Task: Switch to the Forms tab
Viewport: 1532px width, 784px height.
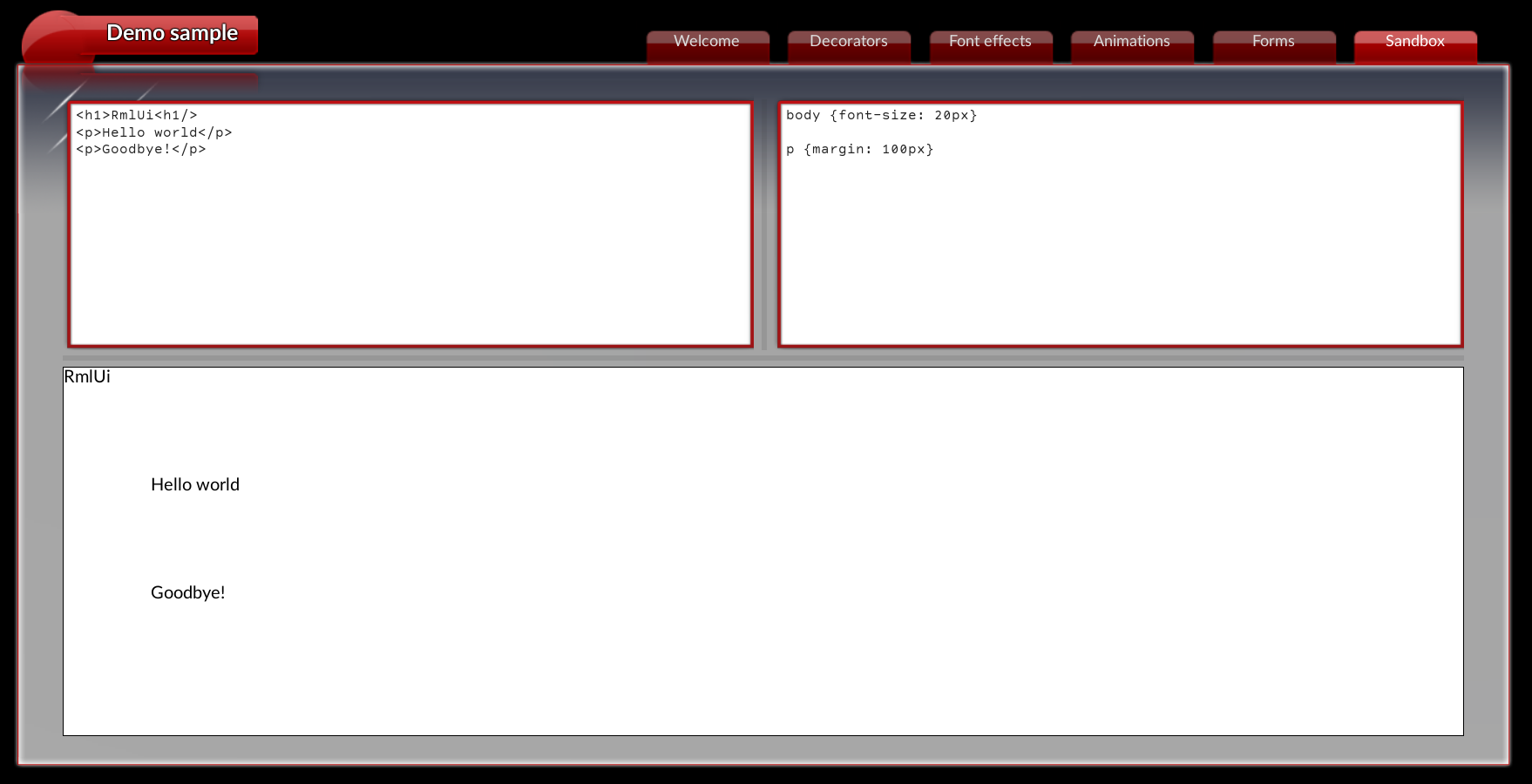Action: click(1273, 40)
